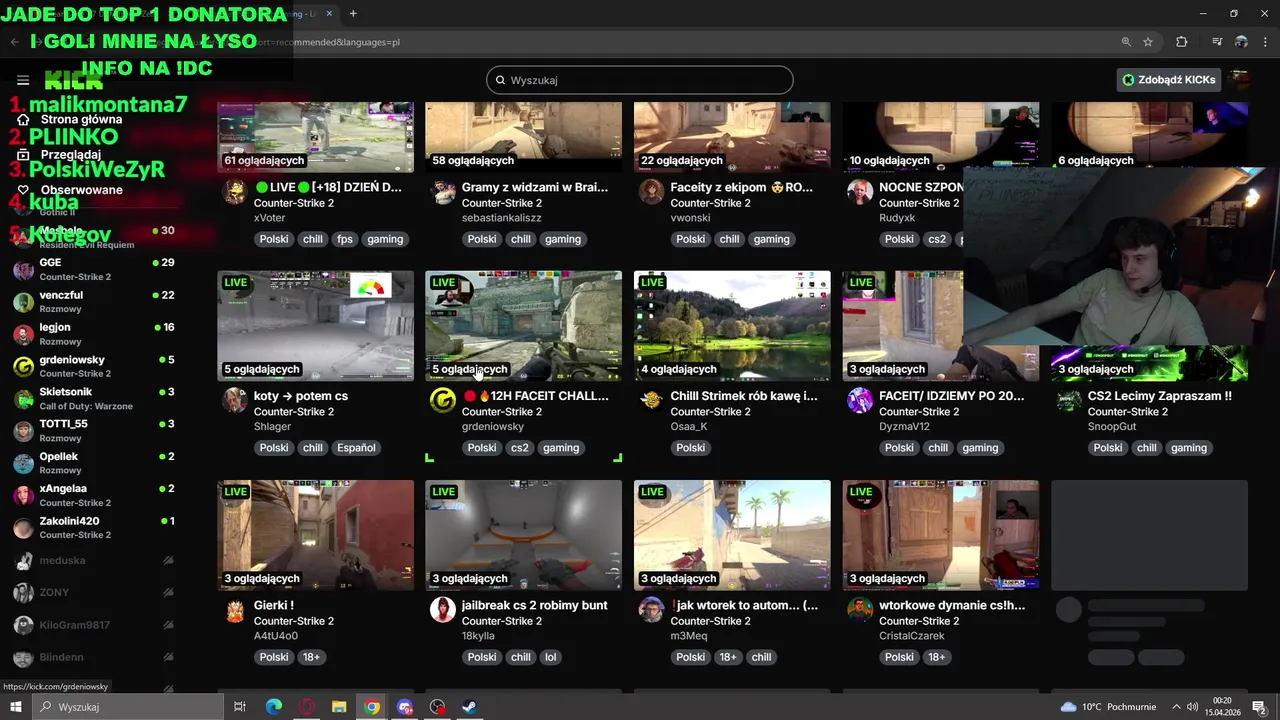Image resolution: width=1280 pixels, height=720 pixels.
Task: Open legjon channel in sidebar
Action: (x=94, y=333)
